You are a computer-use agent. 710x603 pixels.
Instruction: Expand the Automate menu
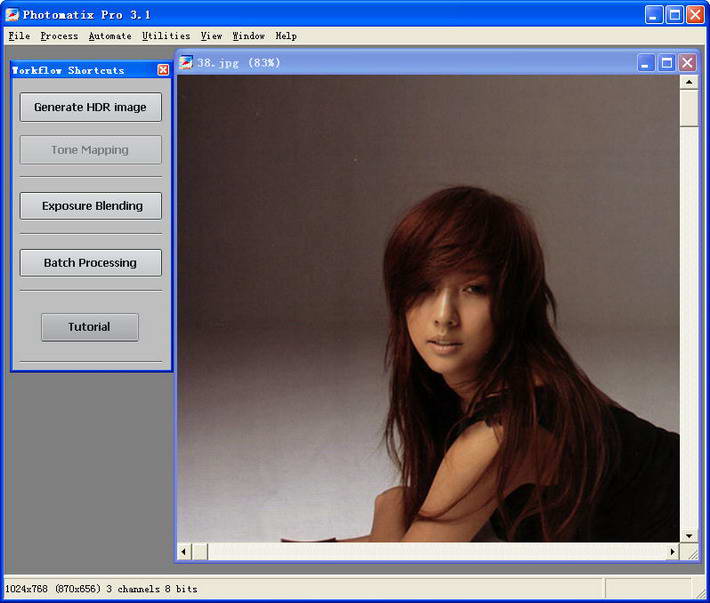[x=110, y=36]
